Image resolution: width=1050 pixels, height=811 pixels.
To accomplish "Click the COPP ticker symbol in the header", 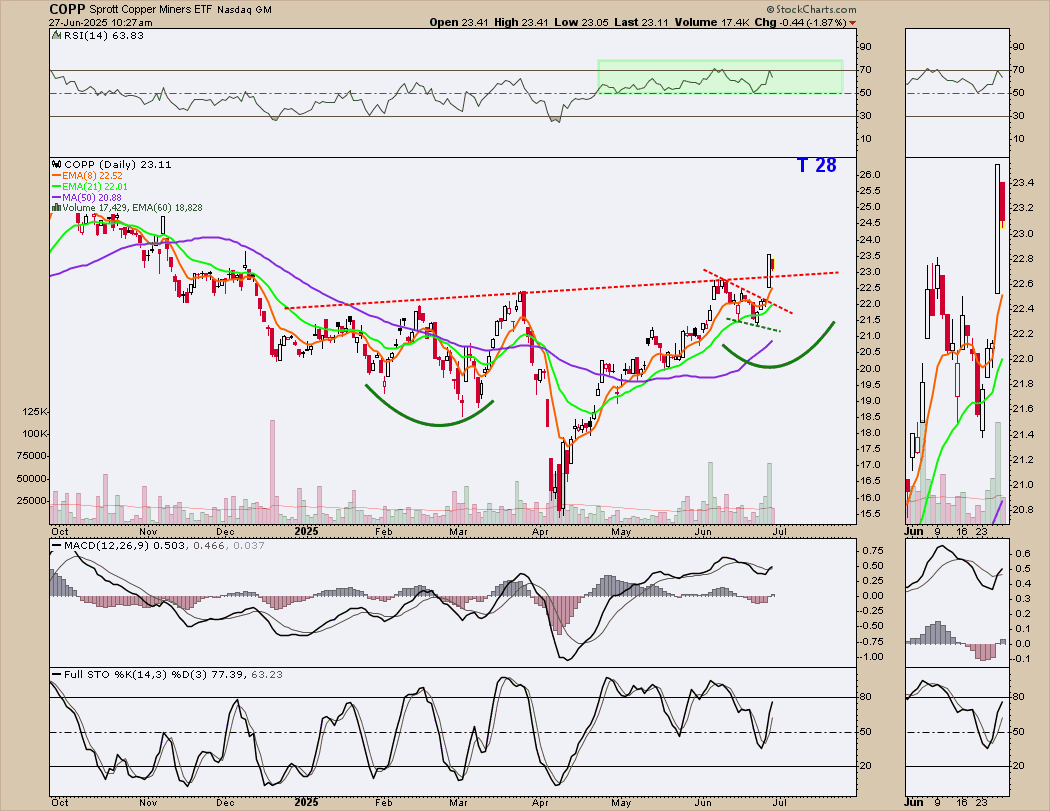I will tap(67, 9).
